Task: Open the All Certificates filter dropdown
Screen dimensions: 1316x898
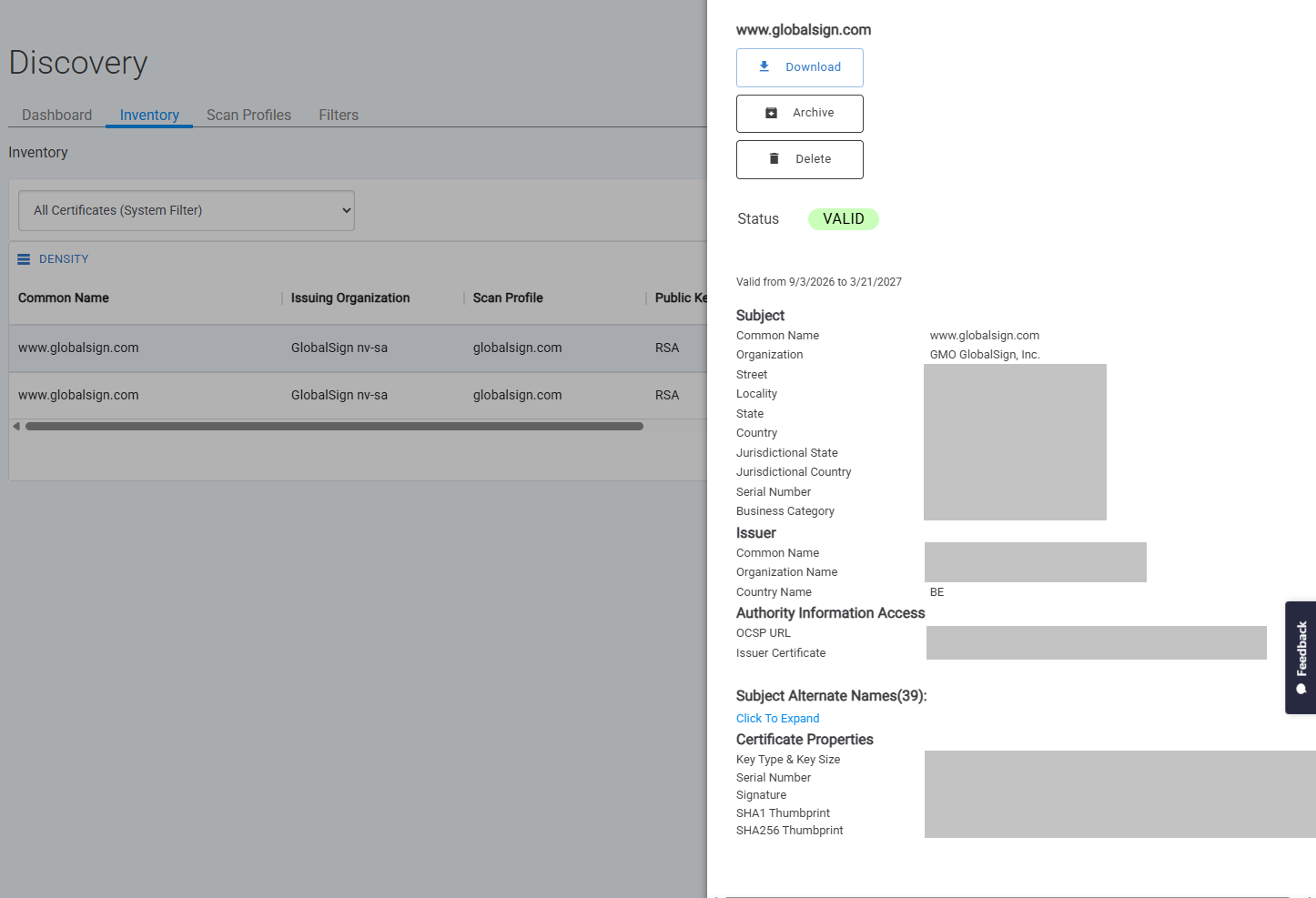Action: [187, 210]
